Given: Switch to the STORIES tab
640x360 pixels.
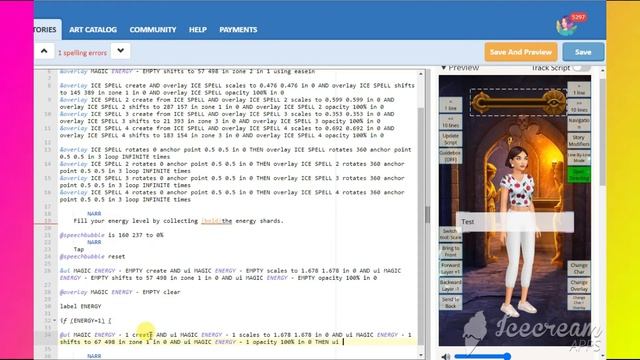Looking at the screenshot, I should tap(48, 29).
